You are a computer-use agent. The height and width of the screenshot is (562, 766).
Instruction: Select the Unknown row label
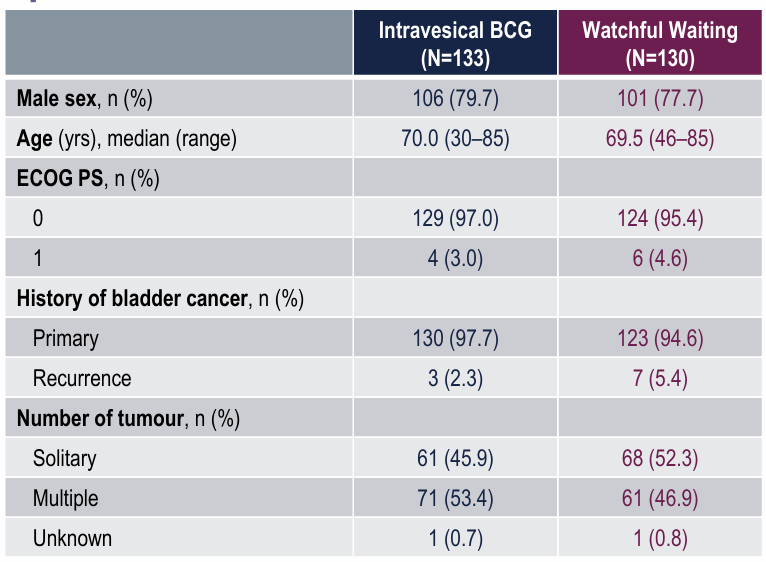tap(72, 538)
